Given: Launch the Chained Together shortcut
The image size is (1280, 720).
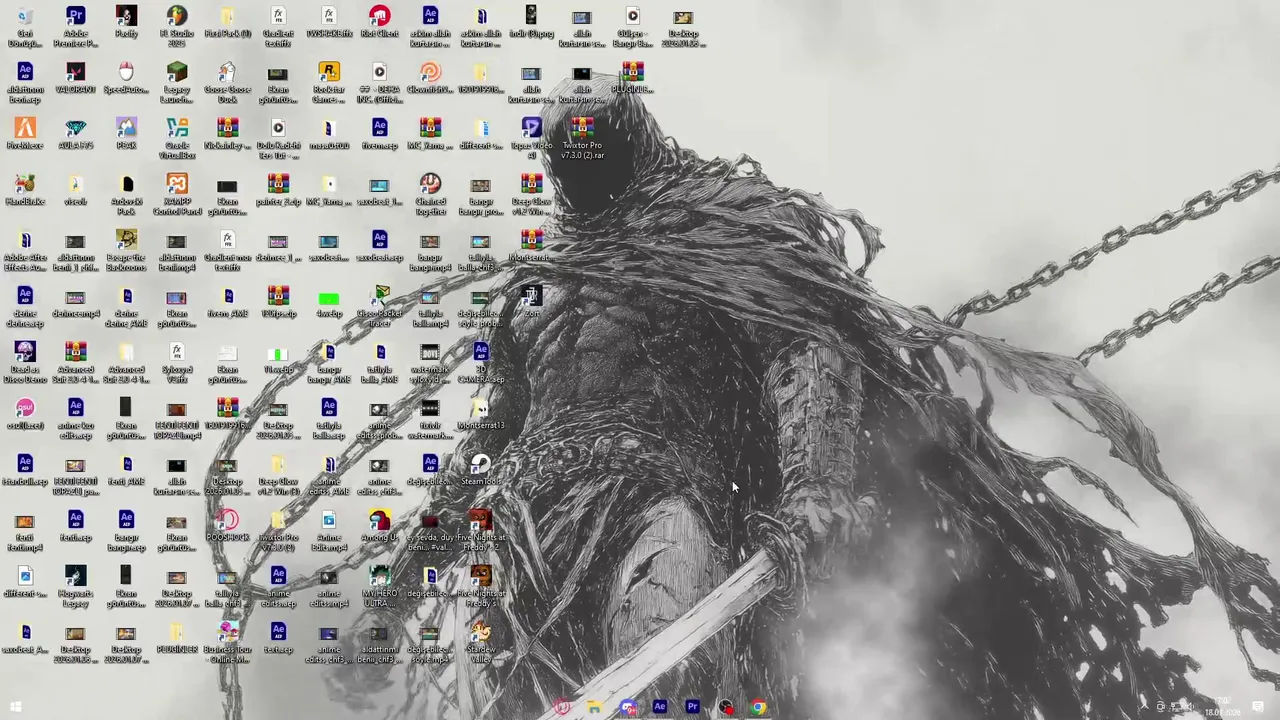Looking at the screenshot, I should click(430, 195).
